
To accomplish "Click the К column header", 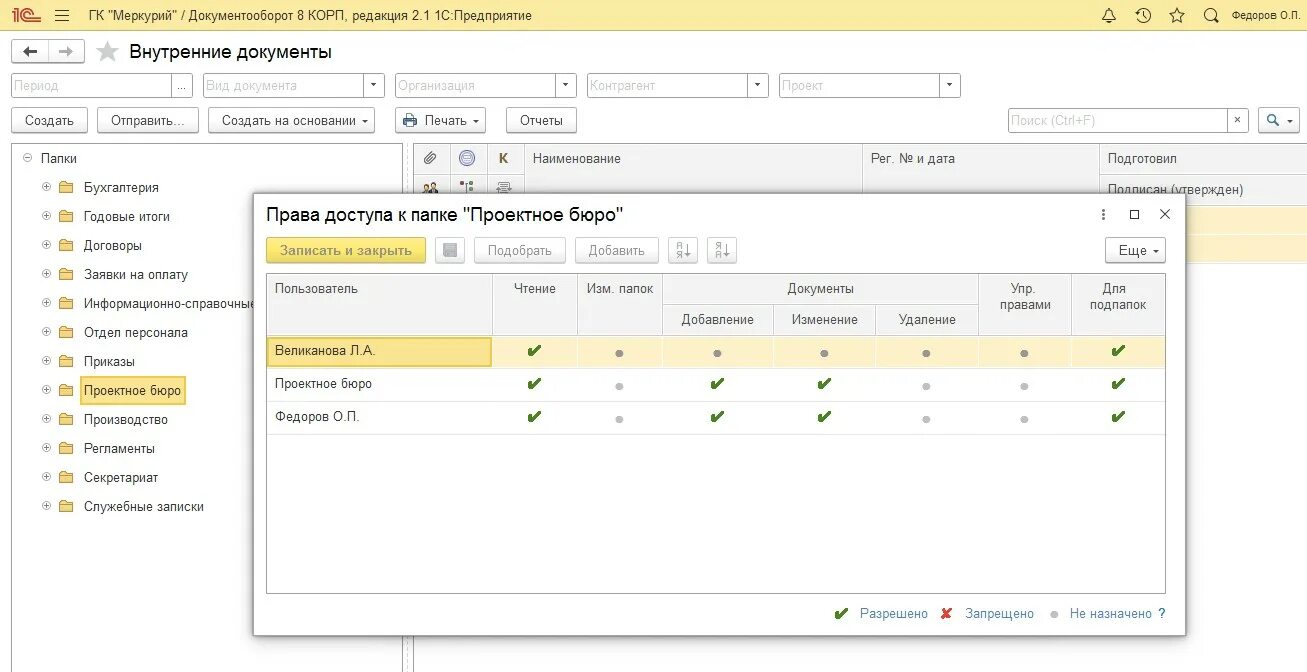I will tap(504, 158).
